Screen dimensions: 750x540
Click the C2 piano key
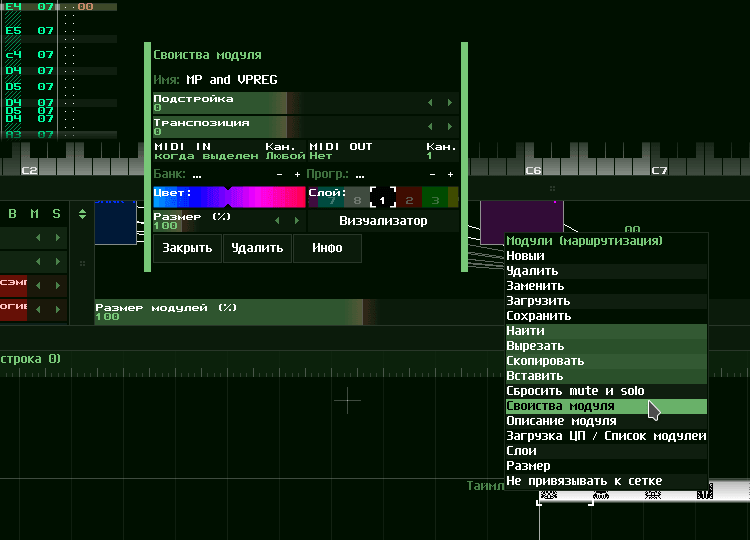29,165
